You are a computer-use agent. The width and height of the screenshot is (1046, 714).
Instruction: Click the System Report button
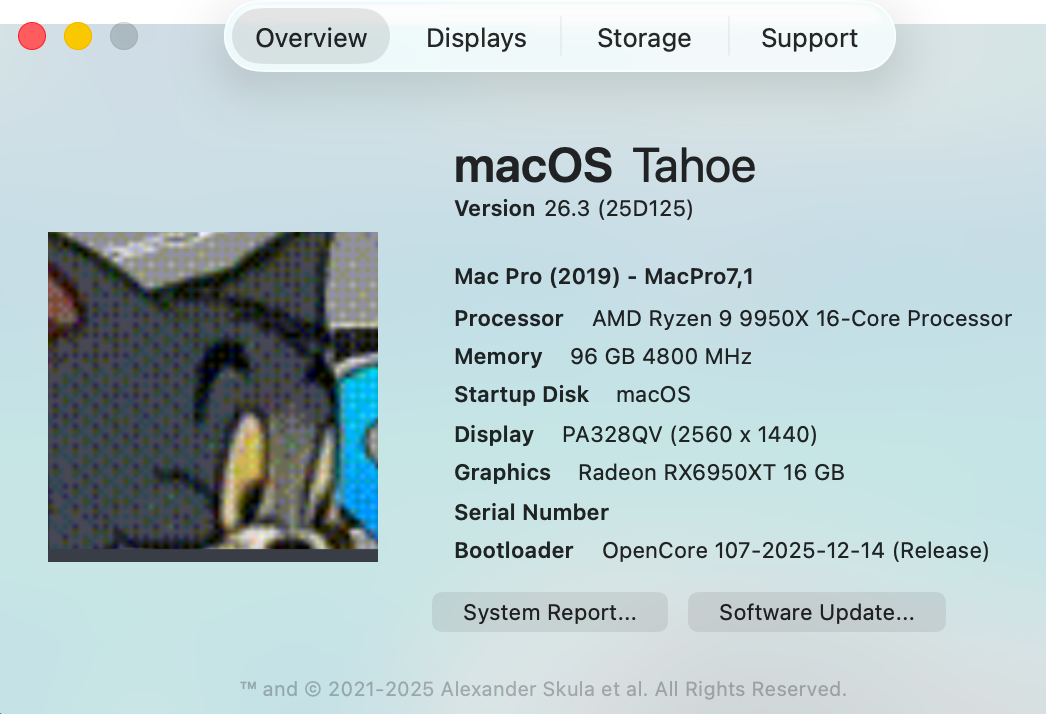(x=549, y=612)
